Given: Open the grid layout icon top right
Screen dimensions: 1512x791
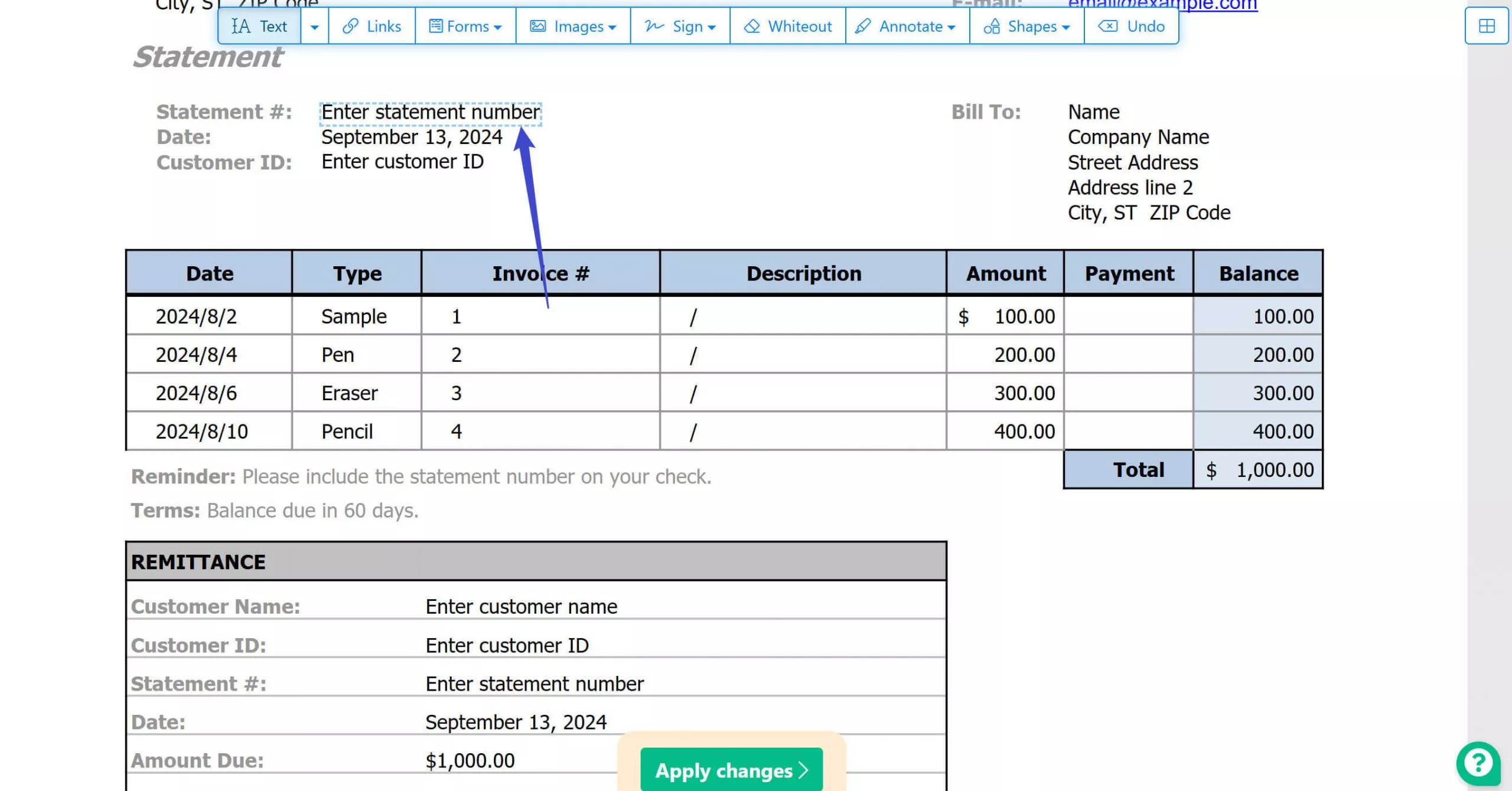Looking at the screenshot, I should click(x=1485, y=26).
